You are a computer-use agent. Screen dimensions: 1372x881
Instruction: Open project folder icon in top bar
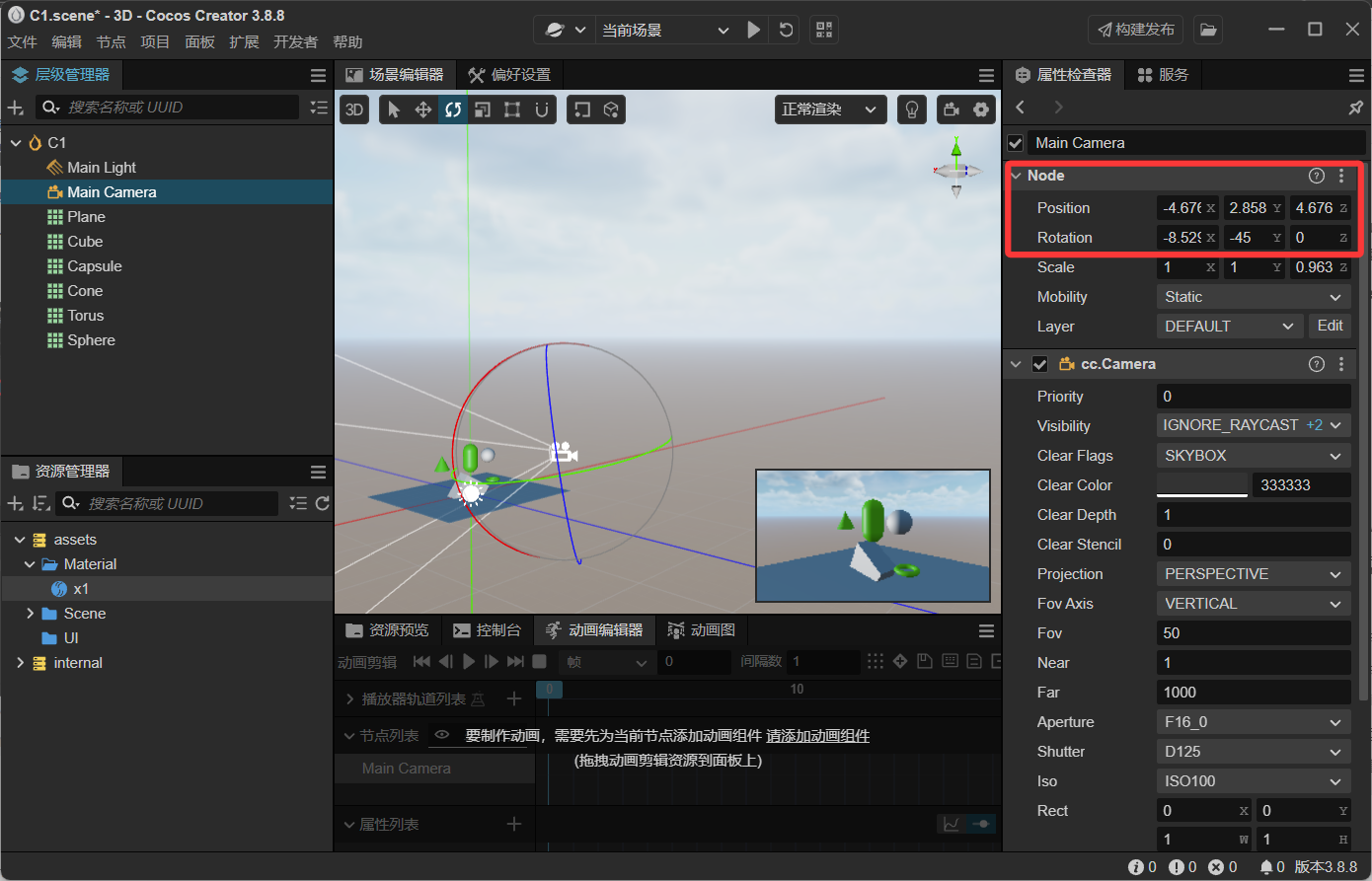pos(1208,30)
